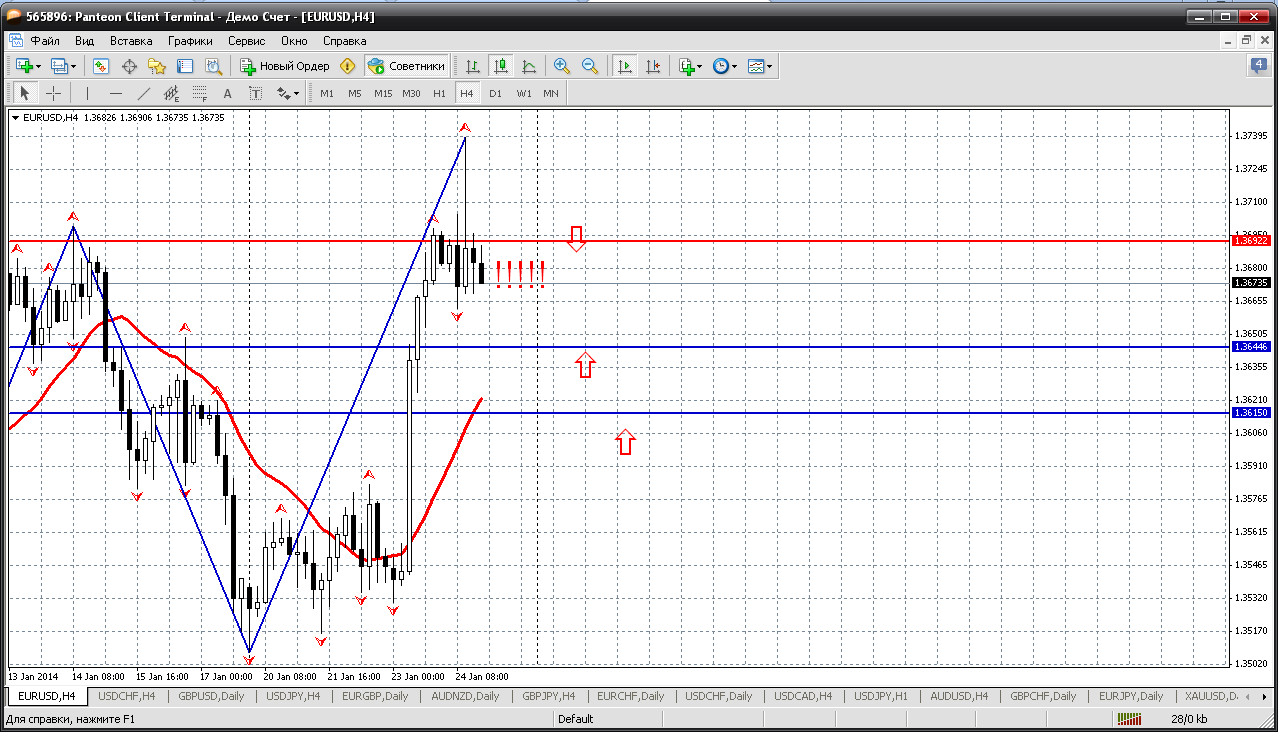Viewport: 1278px width, 732px height.
Task: Open the Вставка menu
Action: (131, 41)
